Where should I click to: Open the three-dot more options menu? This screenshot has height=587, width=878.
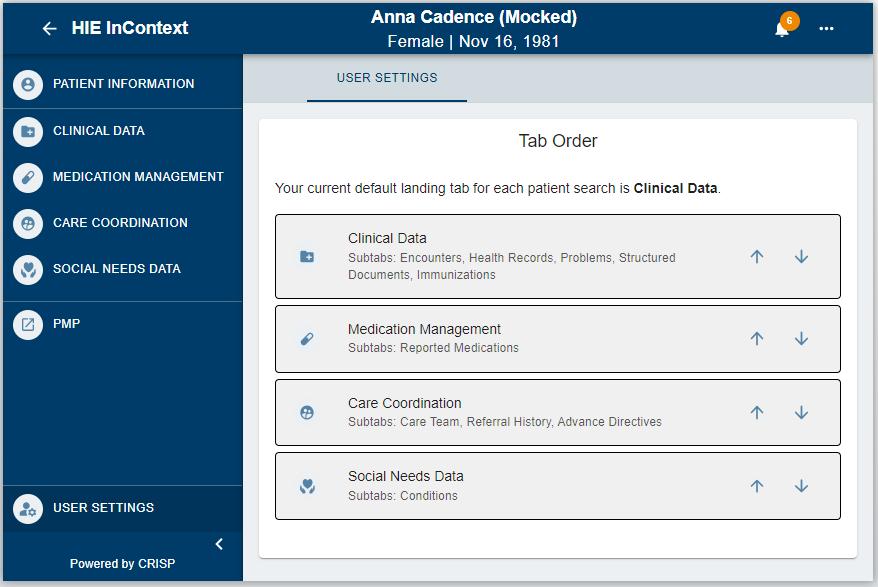826,29
